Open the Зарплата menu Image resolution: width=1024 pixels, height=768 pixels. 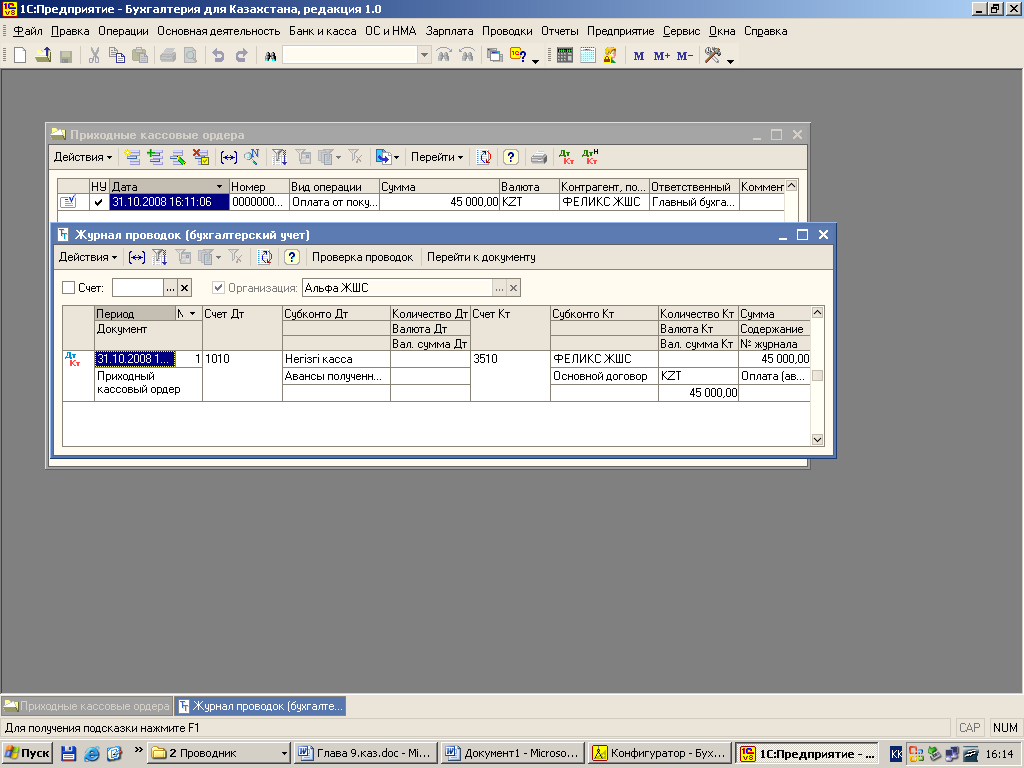449,31
